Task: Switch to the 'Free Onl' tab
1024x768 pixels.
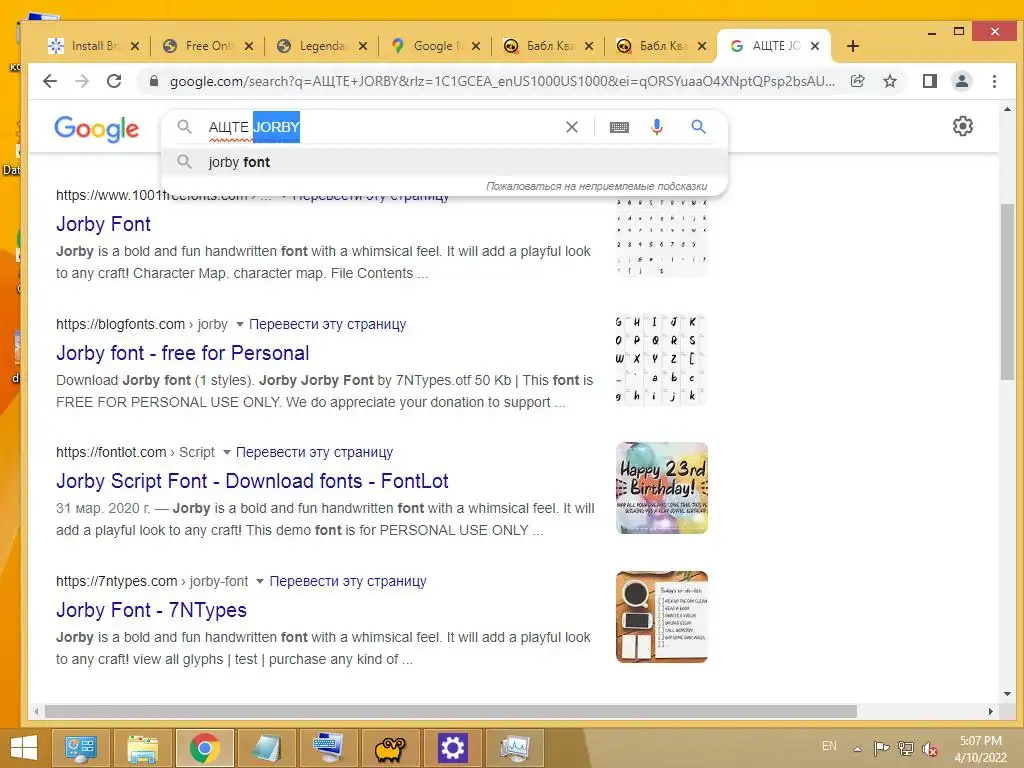Action: click(x=206, y=46)
